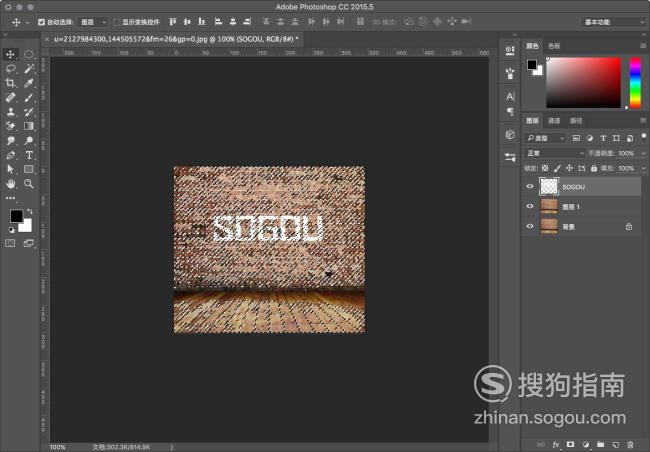Select the Smudge tool
This screenshot has height=452, width=650.
click(10, 141)
